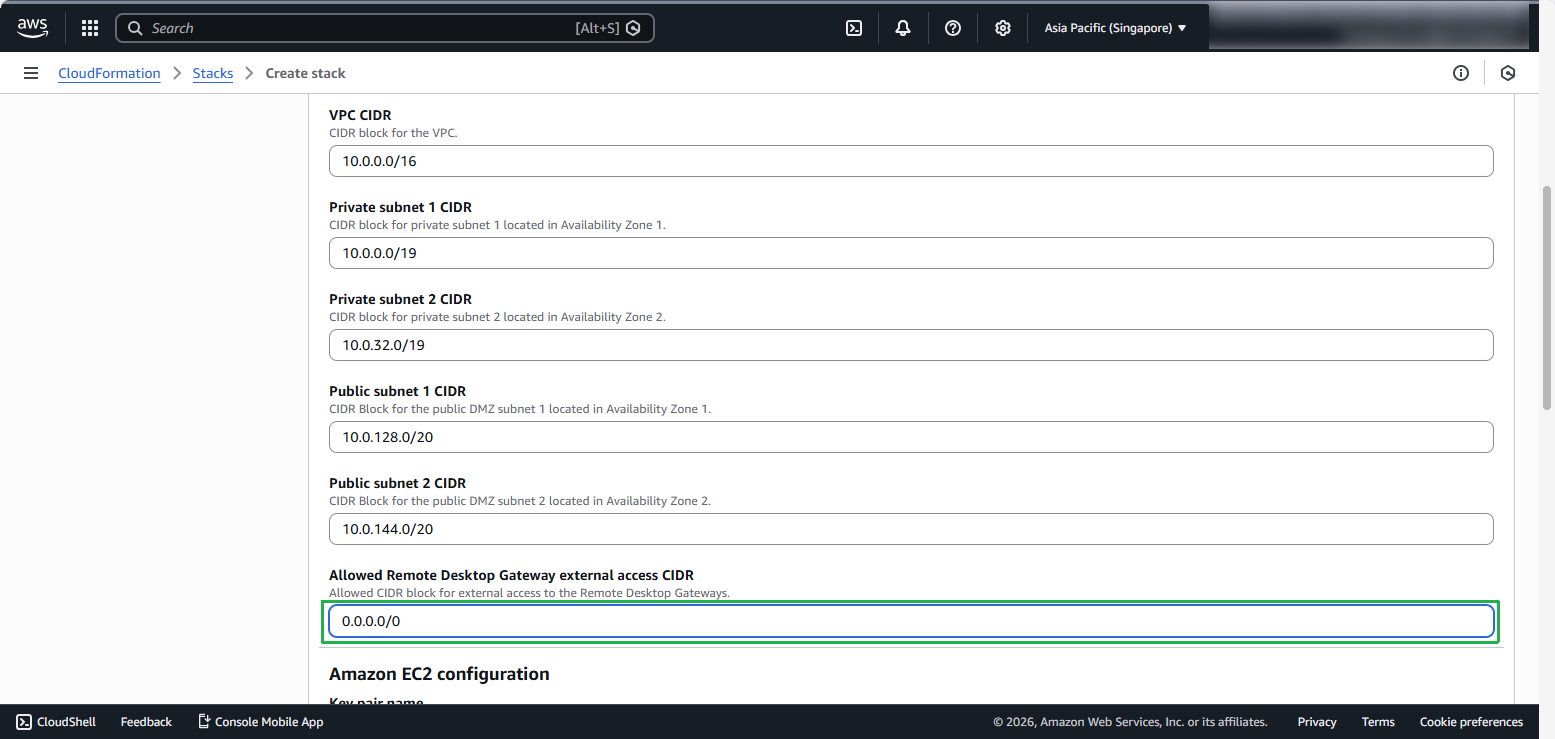Open the account settings gear
Image resolution: width=1555 pixels, height=739 pixels.
point(1002,27)
